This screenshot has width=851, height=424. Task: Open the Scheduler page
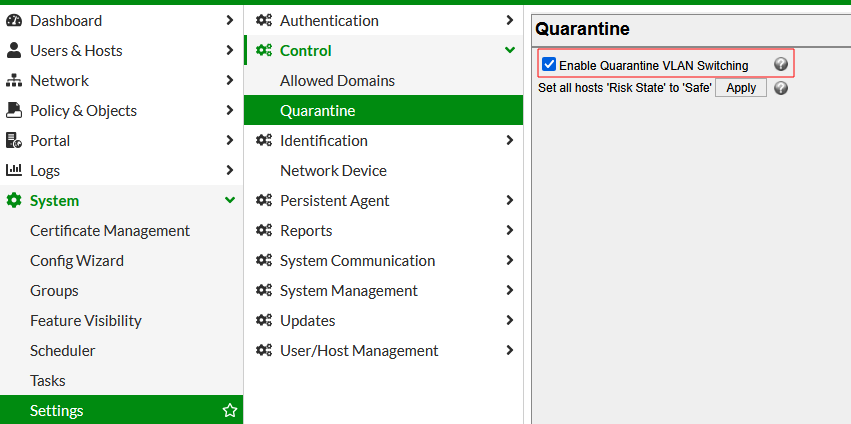(x=63, y=350)
